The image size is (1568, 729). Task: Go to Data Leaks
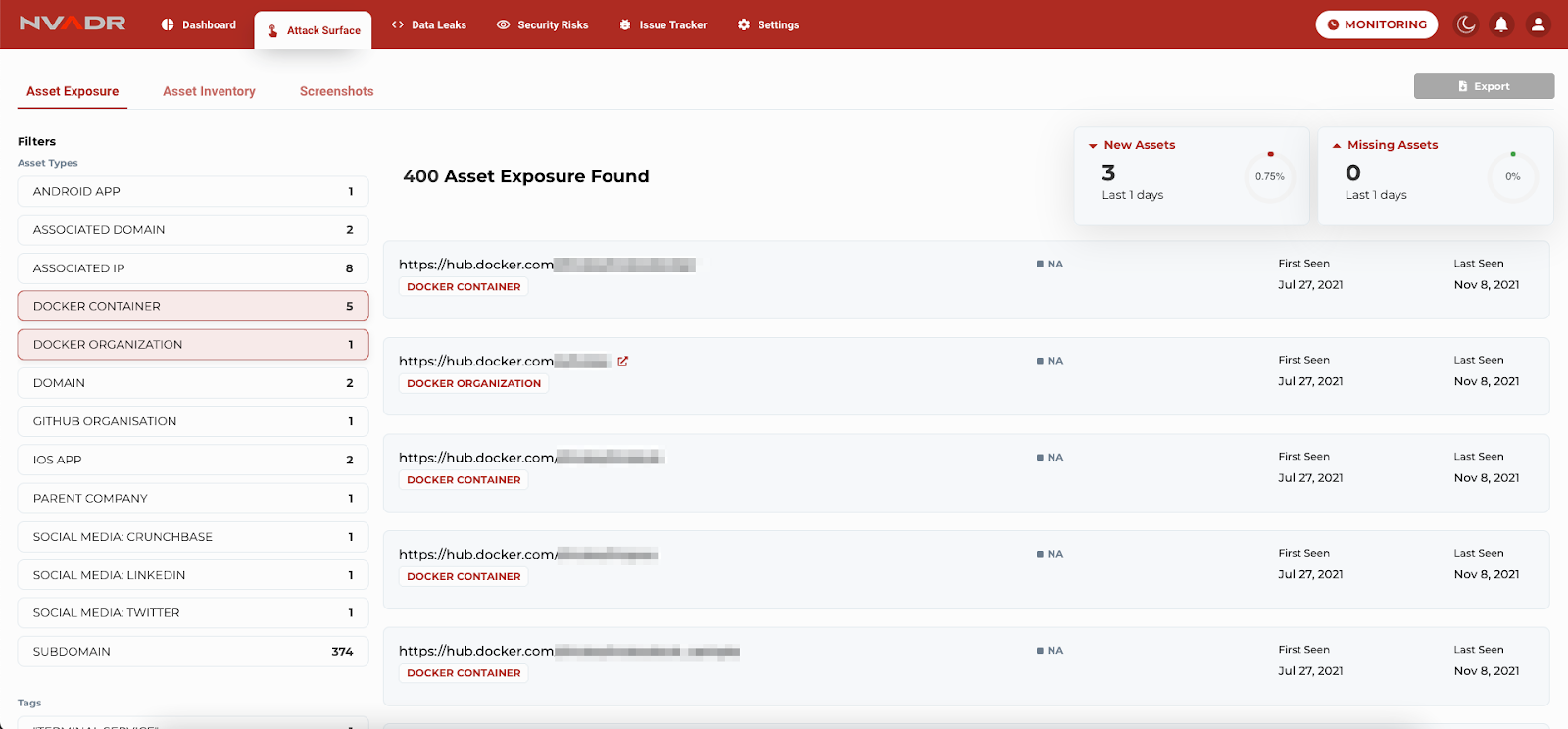[x=429, y=24]
